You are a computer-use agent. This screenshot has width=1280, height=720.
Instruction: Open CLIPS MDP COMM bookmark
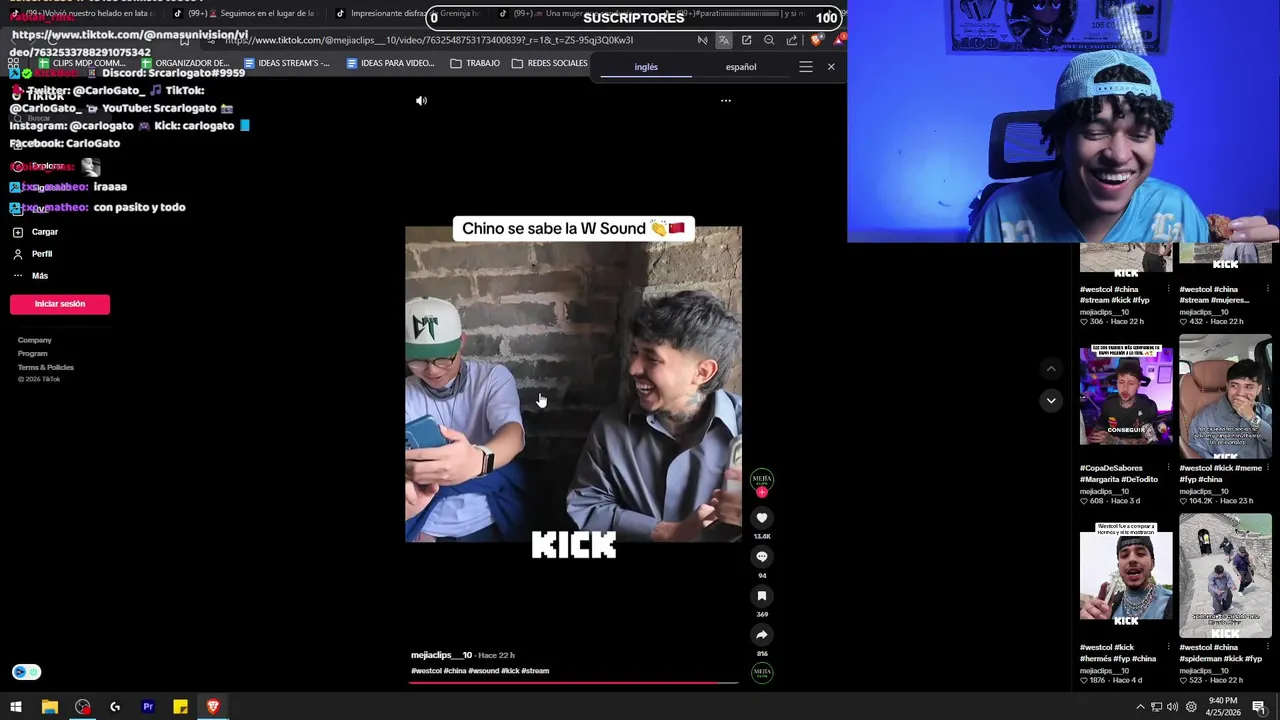click(82, 63)
